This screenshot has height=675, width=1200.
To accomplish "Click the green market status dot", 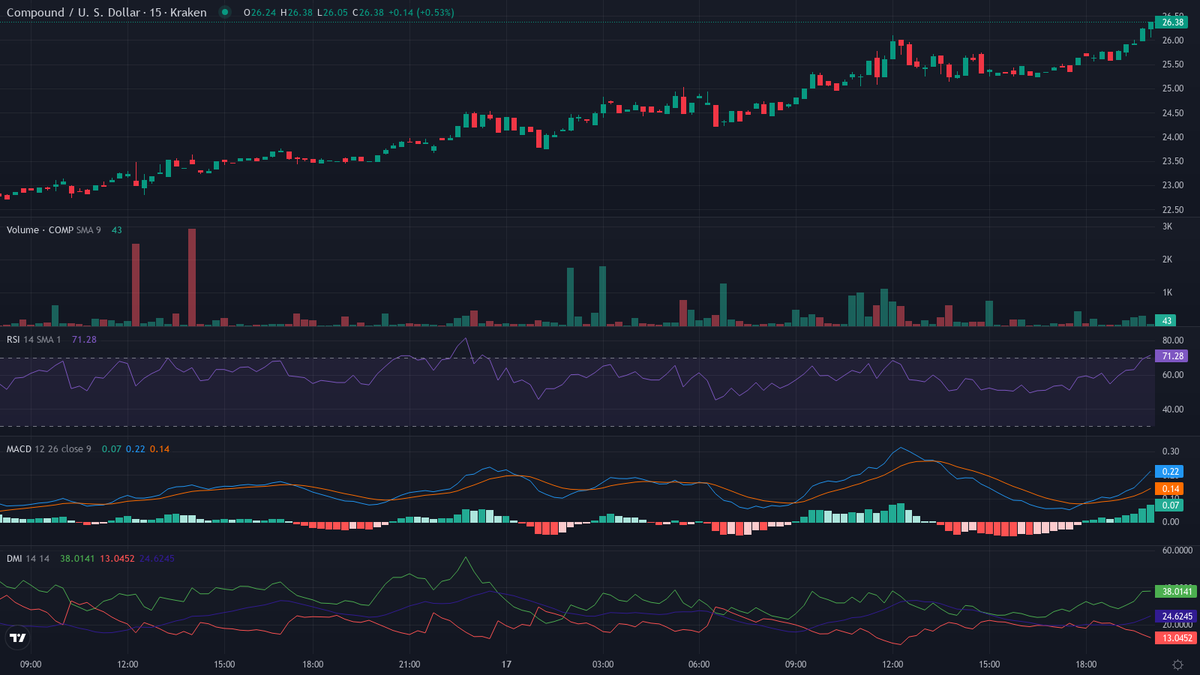I will pos(225,12).
